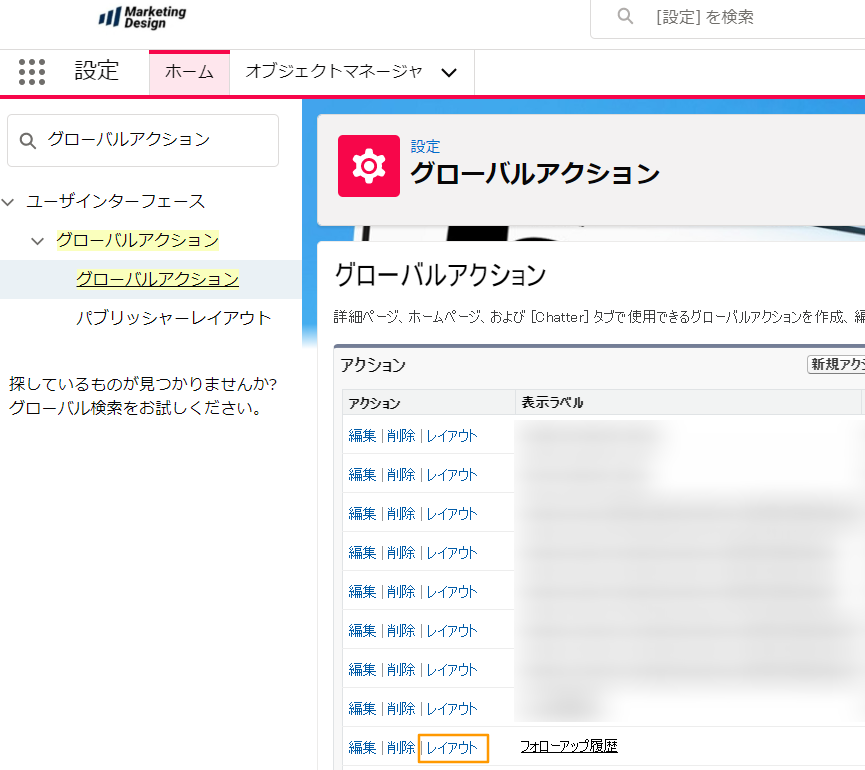The image size is (865, 770).
Task: Sort by the 表示ラベル column header
Action: click(552, 403)
